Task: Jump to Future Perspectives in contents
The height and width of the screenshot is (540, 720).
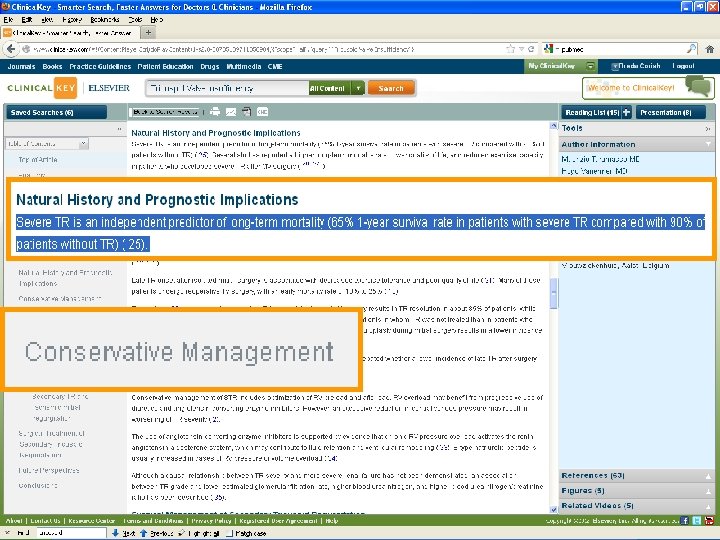Action: [49, 471]
